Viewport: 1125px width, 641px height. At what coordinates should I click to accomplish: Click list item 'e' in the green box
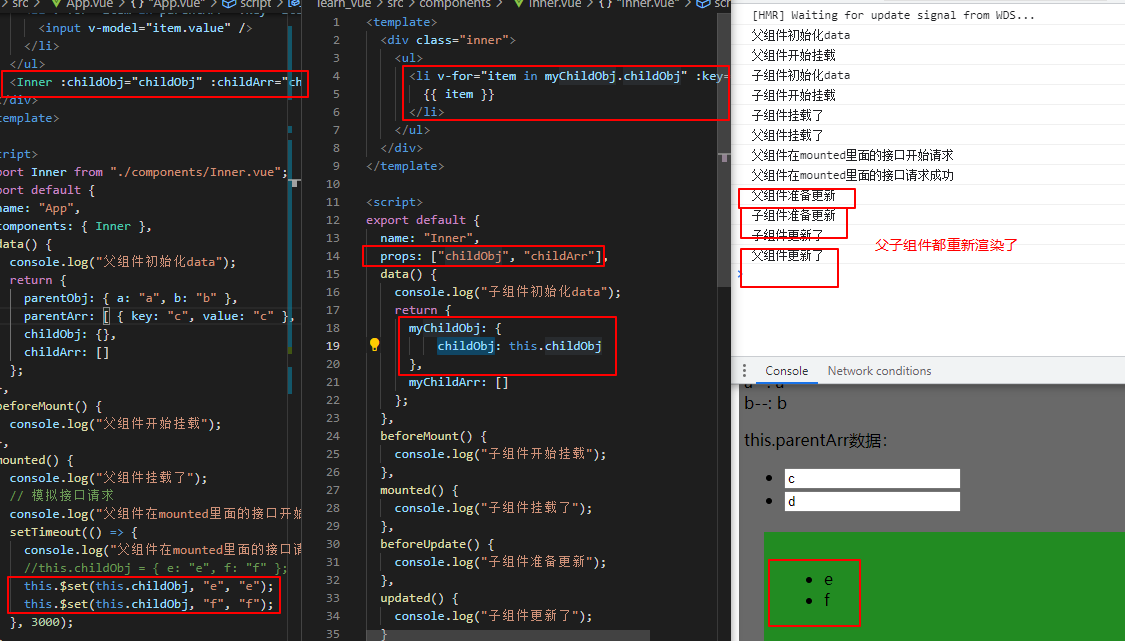tap(828, 579)
